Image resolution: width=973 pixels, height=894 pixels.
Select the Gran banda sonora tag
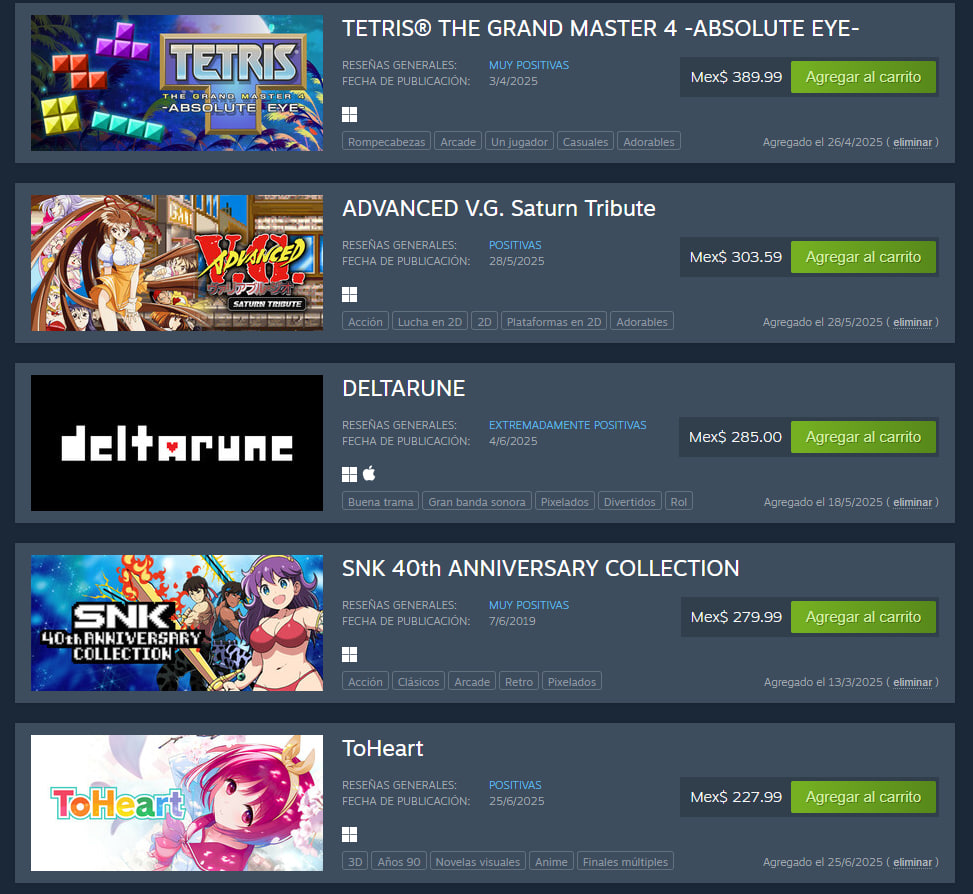(x=477, y=501)
